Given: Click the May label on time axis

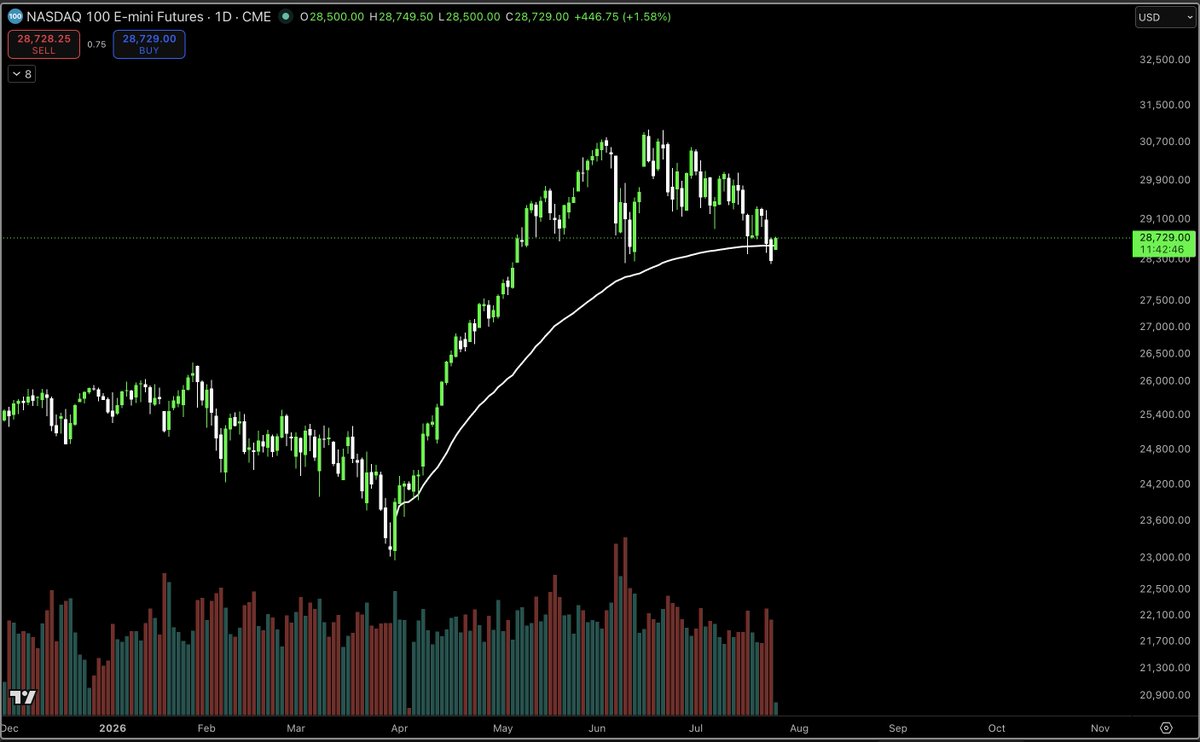Looking at the screenshot, I should (502, 728).
